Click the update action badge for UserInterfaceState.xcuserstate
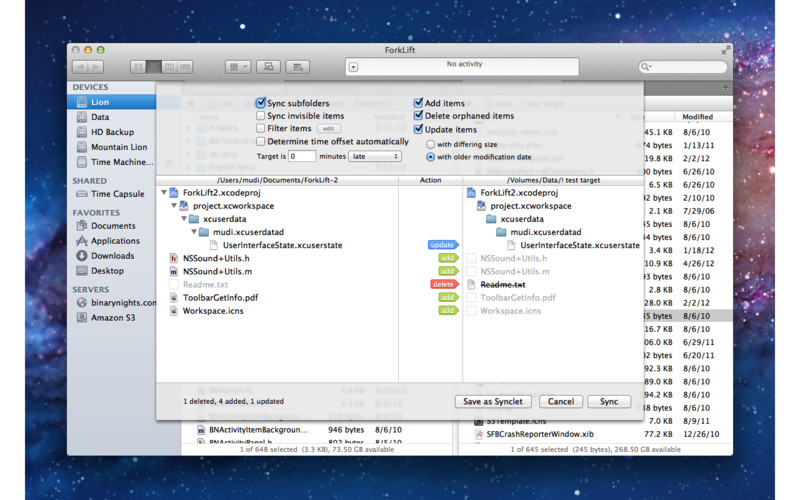 tap(442, 245)
